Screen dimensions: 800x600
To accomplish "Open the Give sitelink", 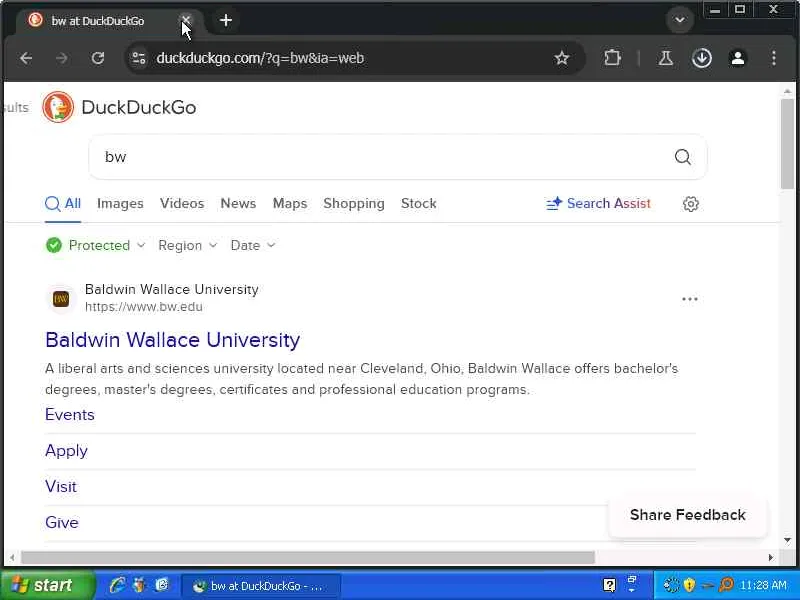I will (62, 522).
